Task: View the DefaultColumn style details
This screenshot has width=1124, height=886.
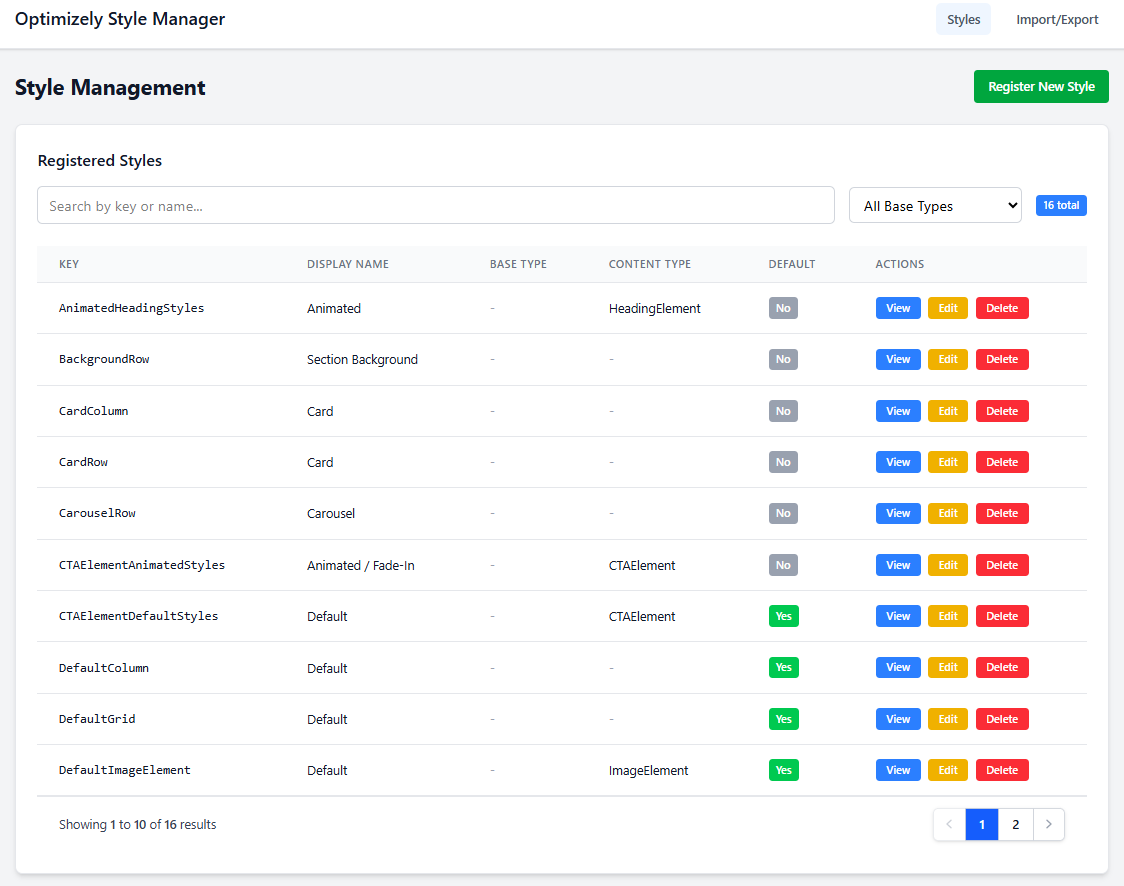Action: pyautogui.click(x=898, y=667)
